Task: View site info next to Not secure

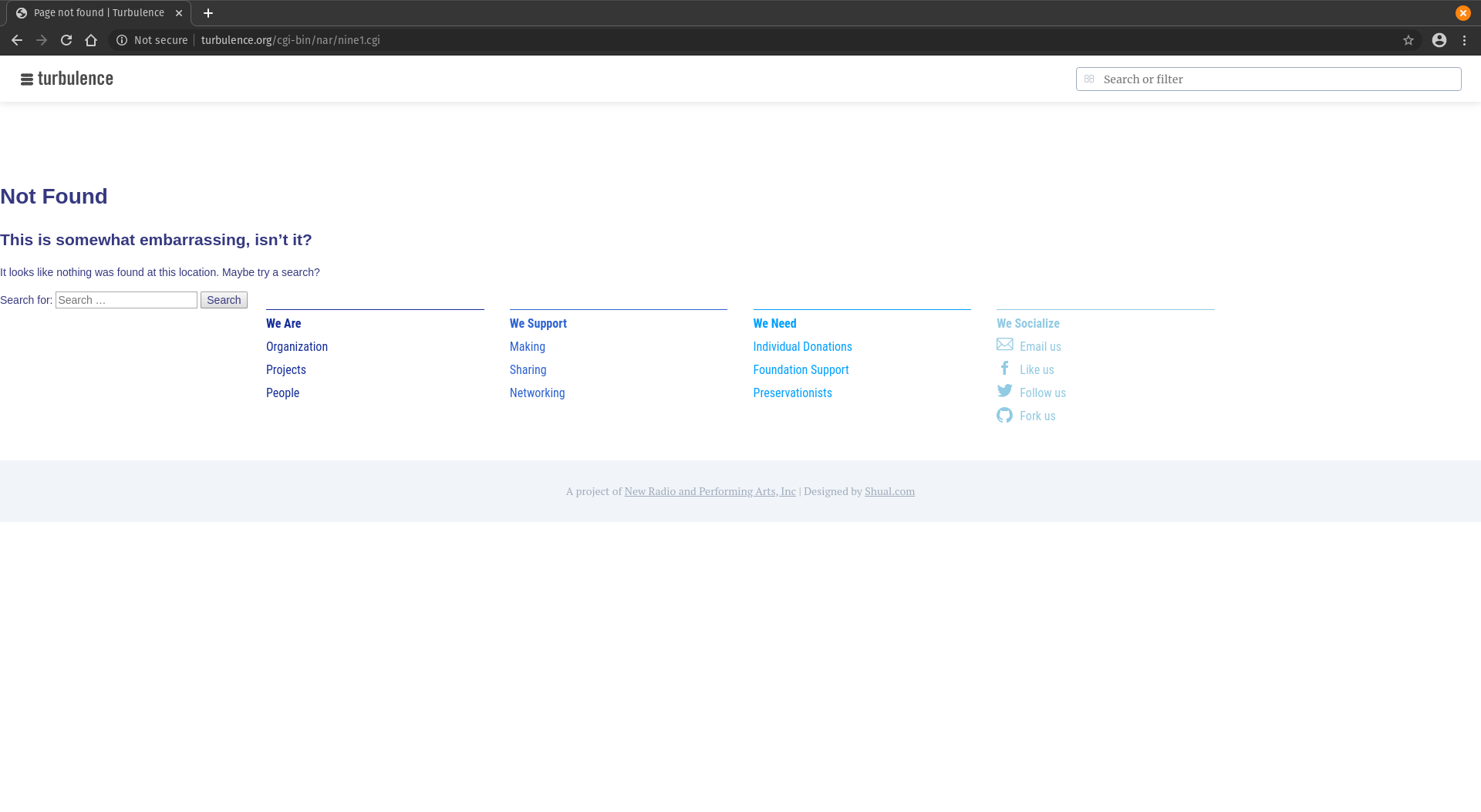Action: click(122, 40)
